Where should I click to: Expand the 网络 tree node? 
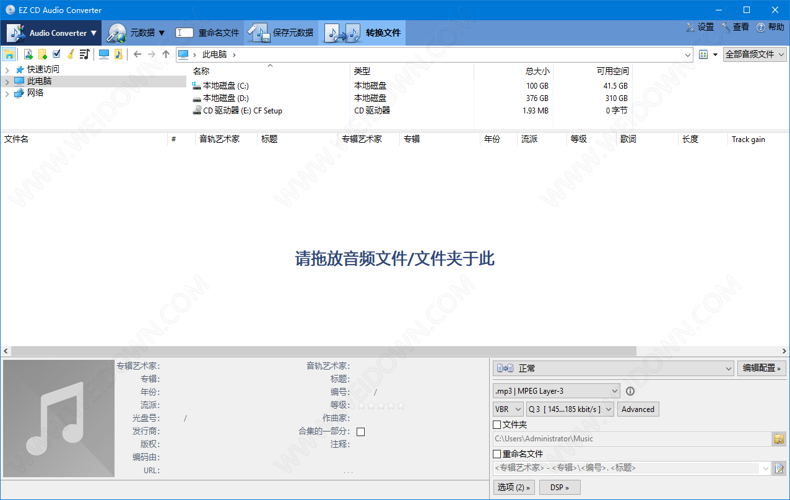pos(7,93)
